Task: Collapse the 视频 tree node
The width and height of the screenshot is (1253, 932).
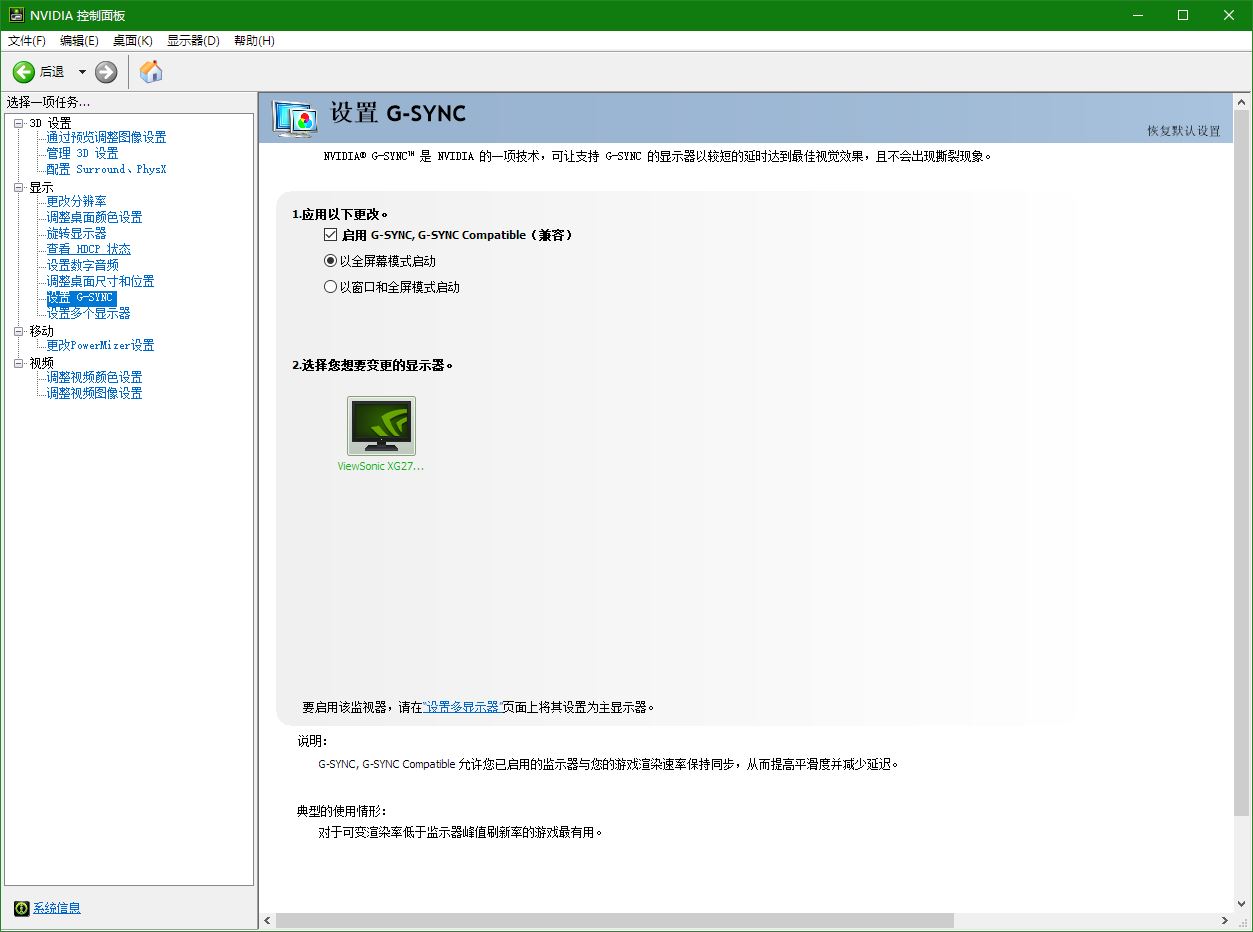Action: coord(18,363)
